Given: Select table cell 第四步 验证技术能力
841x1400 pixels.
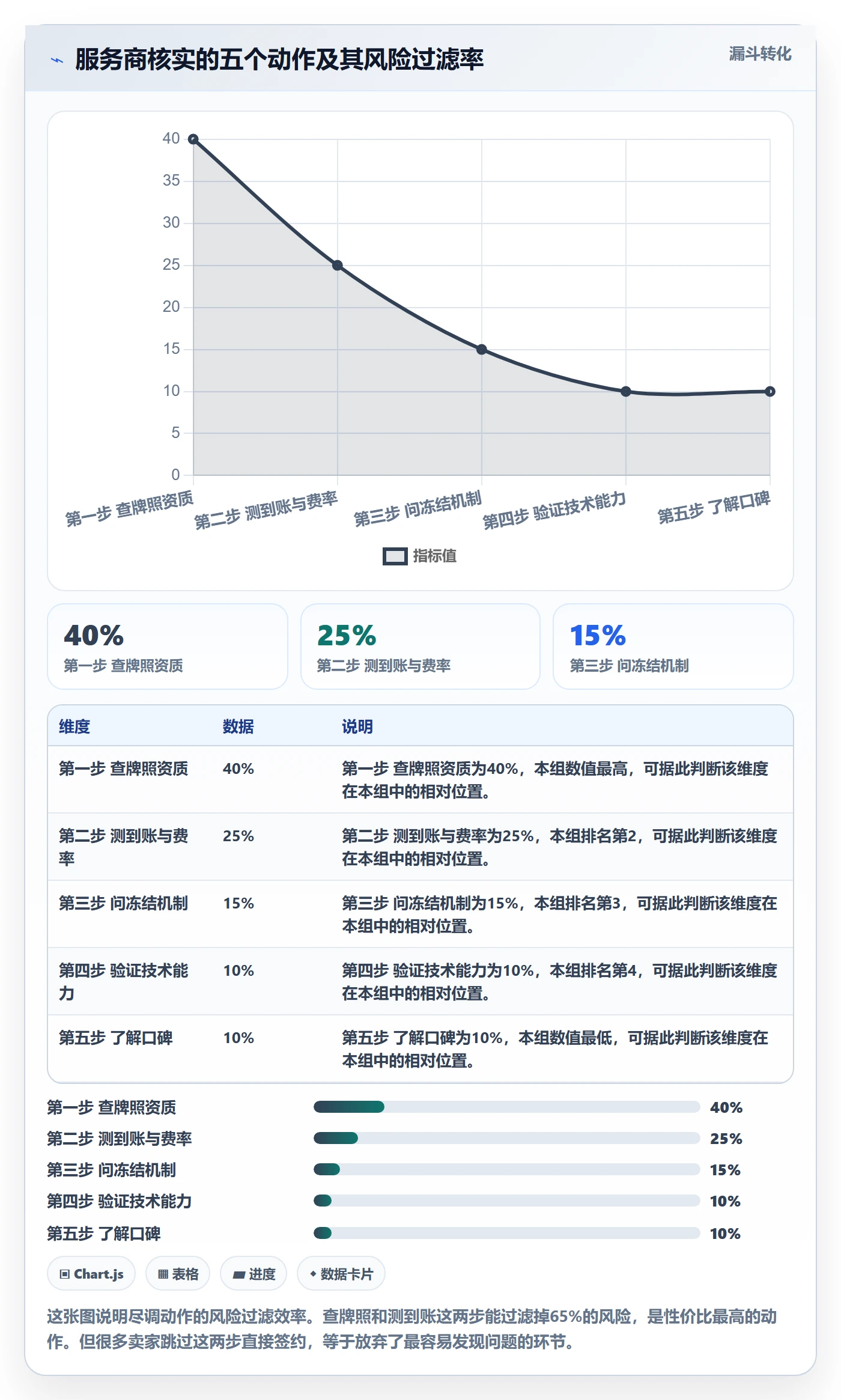Looking at the screenshot, I should click(x=123, y=982).
